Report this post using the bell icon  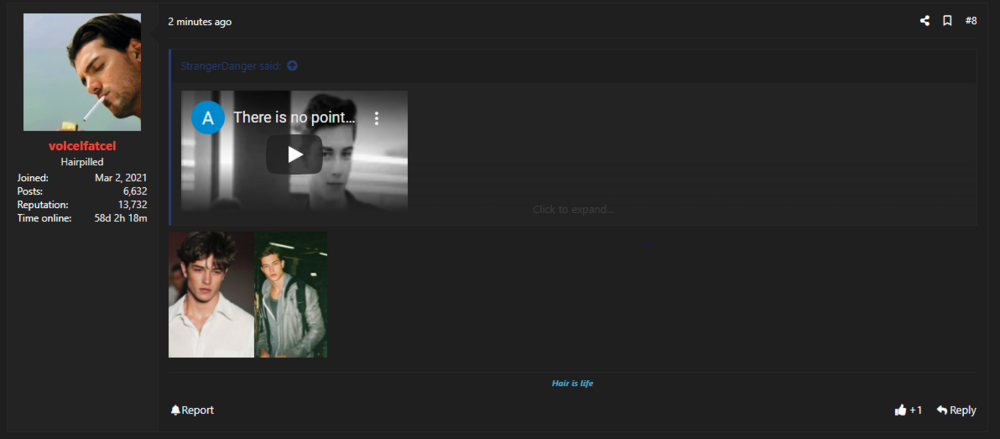click(x=193, y=410)
